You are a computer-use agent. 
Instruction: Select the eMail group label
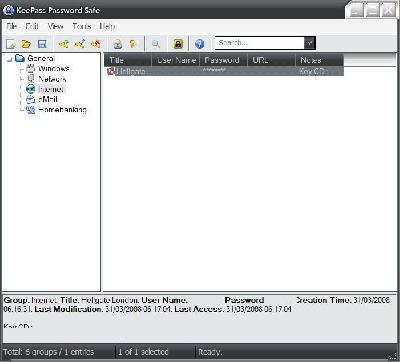[x=48, y=99]
